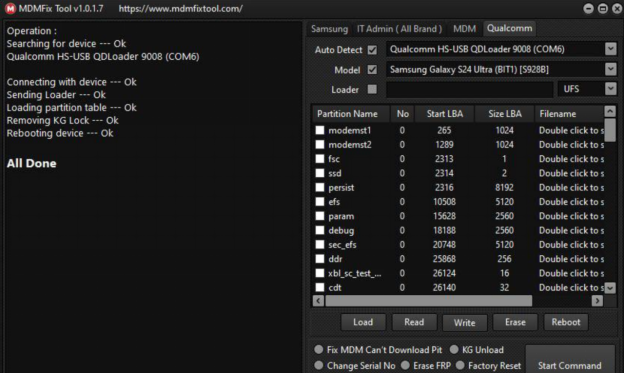Check the persist partition checkbox
The width and height of the screenshot is (624, 374).
(x=320, y=187)
